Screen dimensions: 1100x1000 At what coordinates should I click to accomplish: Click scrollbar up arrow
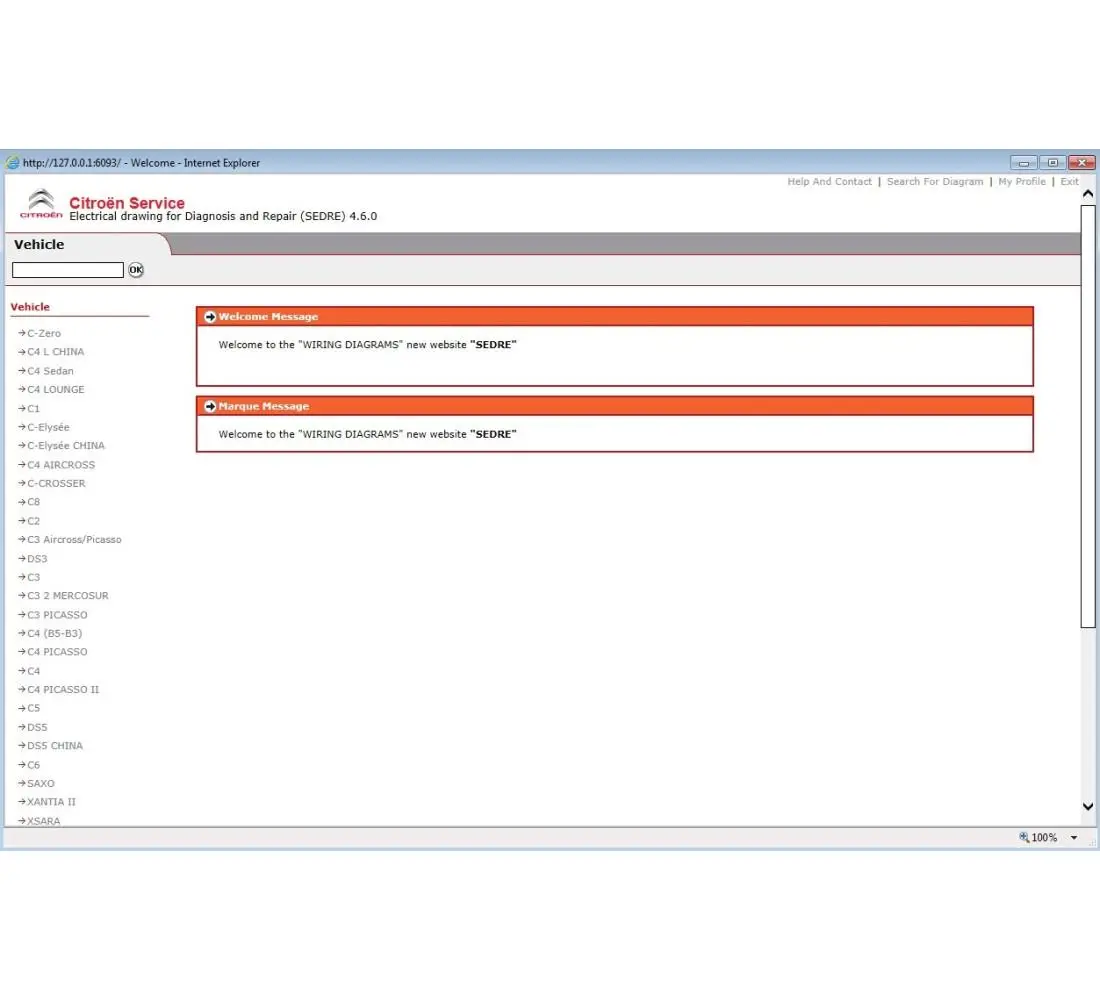tap(1088, 194)
